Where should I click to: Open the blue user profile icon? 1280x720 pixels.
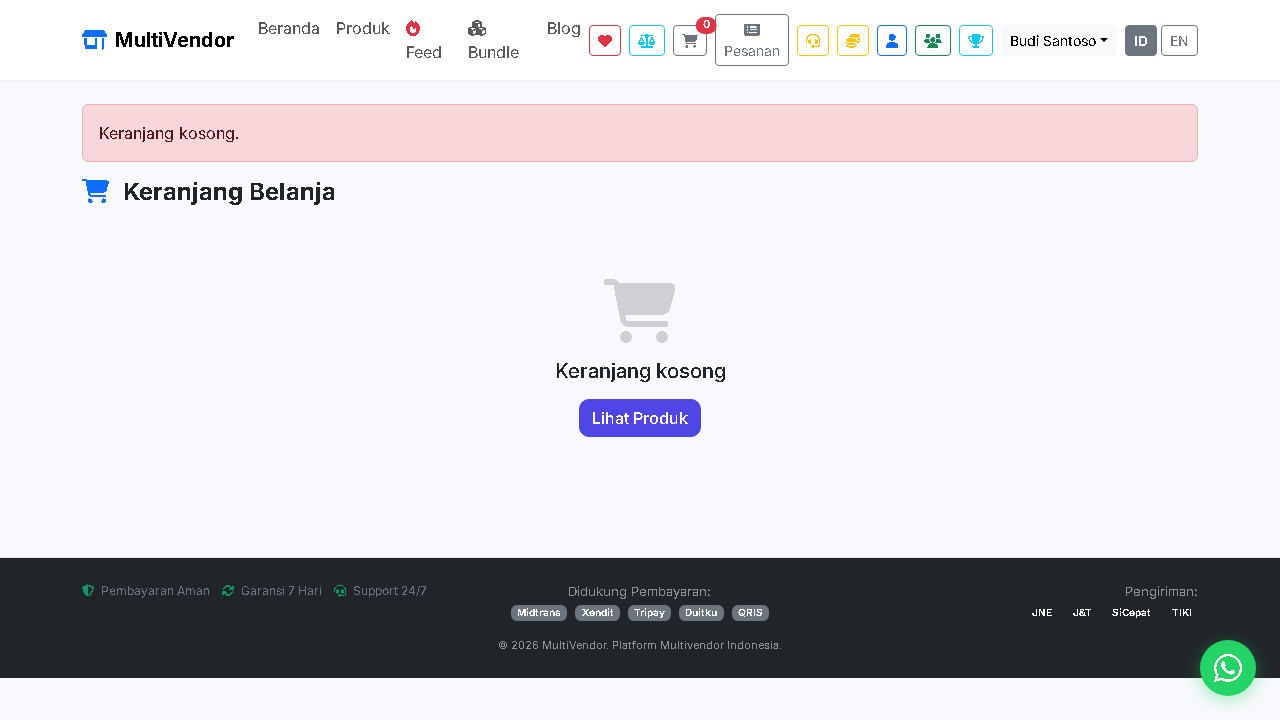[x=892, y=41]
